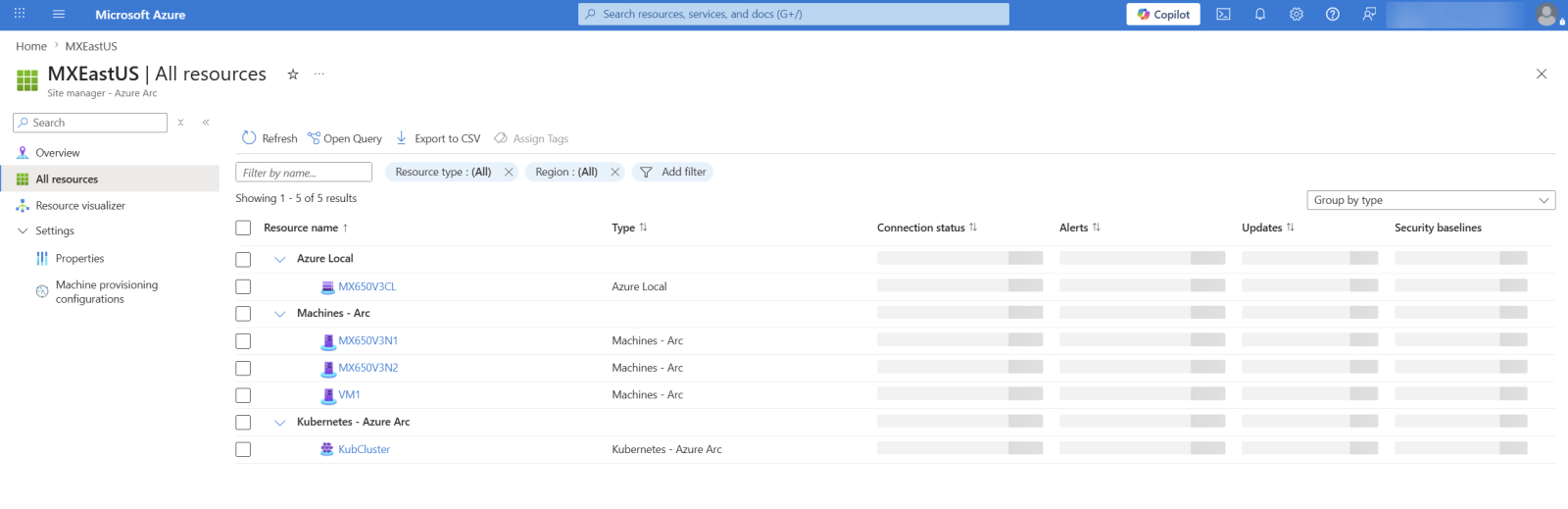
Task: Remove the Resource type filter
Action: coord(509,172)
